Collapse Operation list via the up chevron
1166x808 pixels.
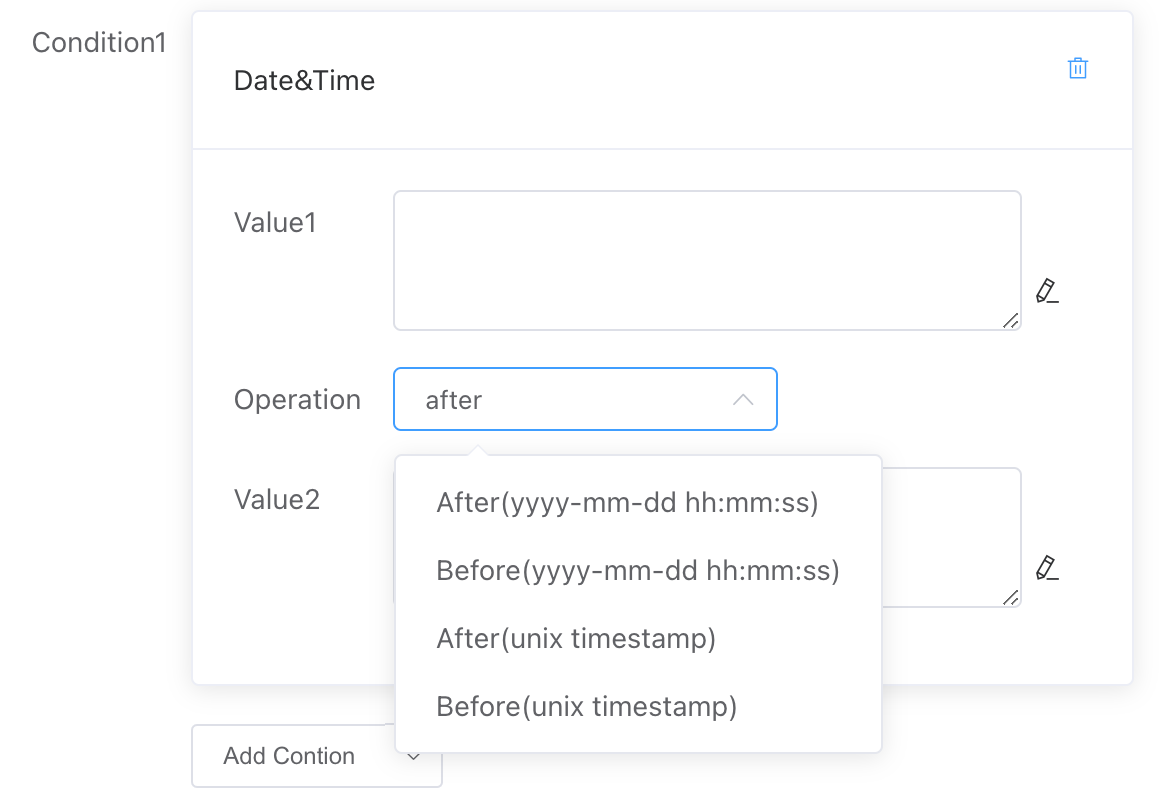[742, 400]
